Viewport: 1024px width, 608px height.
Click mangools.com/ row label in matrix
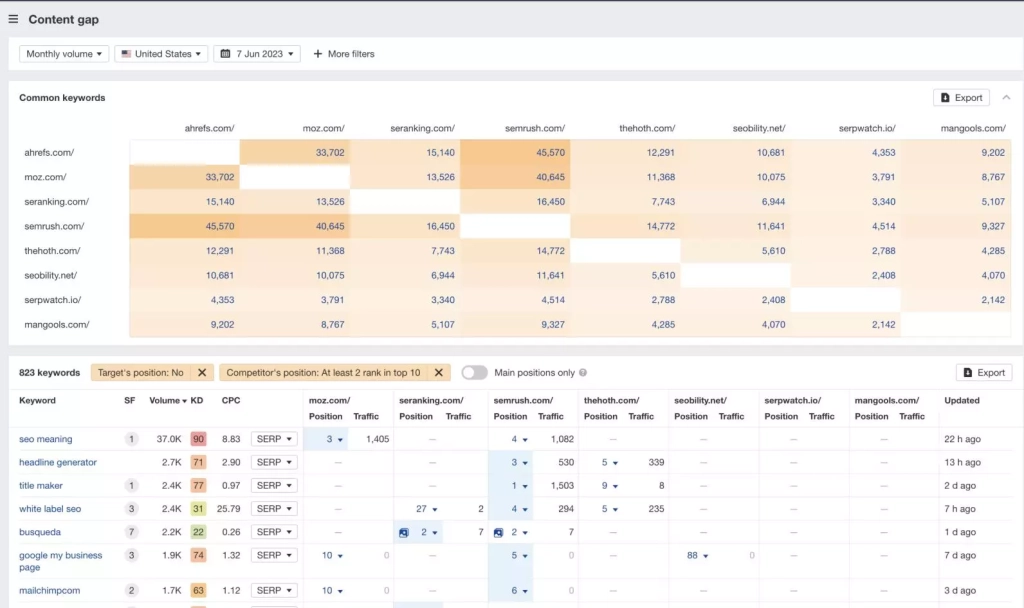(57, 325)
